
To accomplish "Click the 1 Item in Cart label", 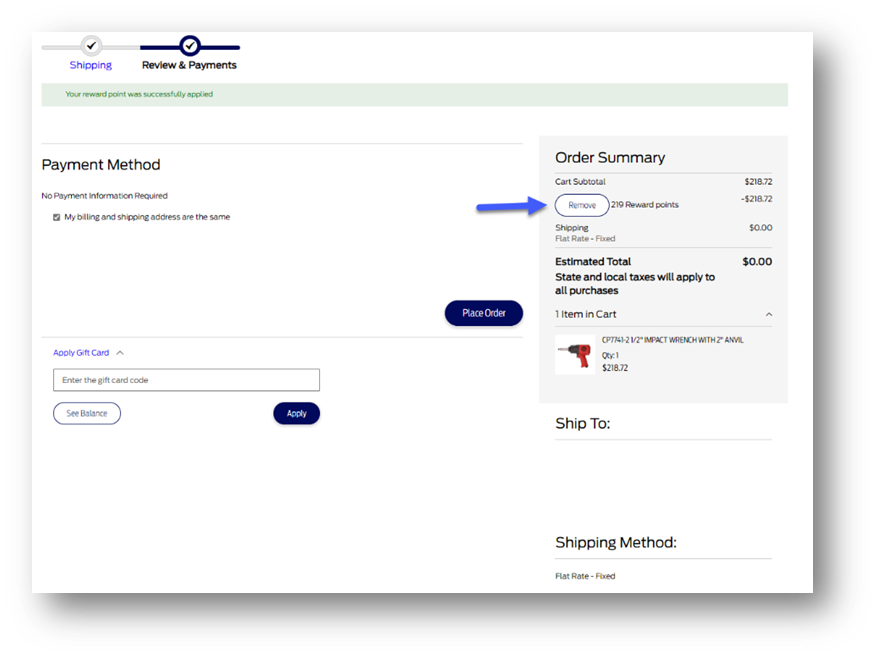I will 586,314.
